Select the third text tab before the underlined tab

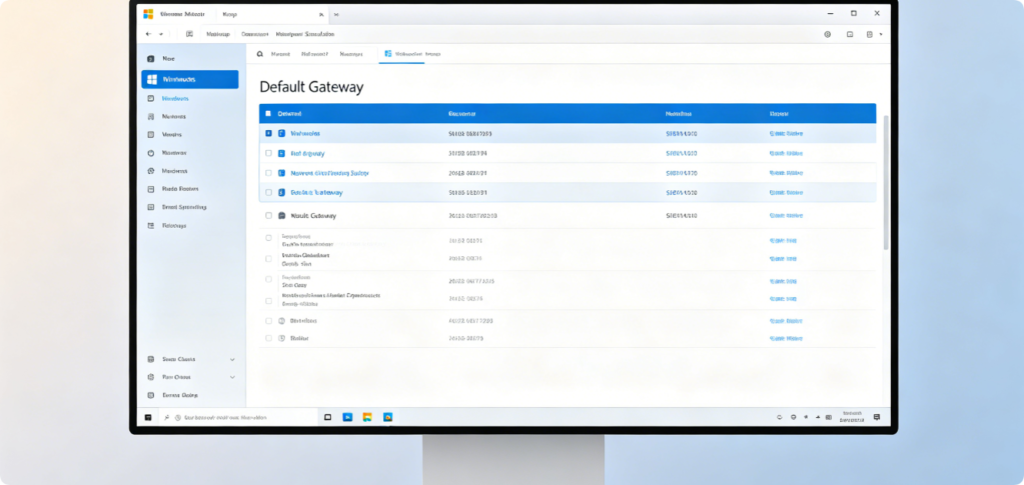point(351,54)
